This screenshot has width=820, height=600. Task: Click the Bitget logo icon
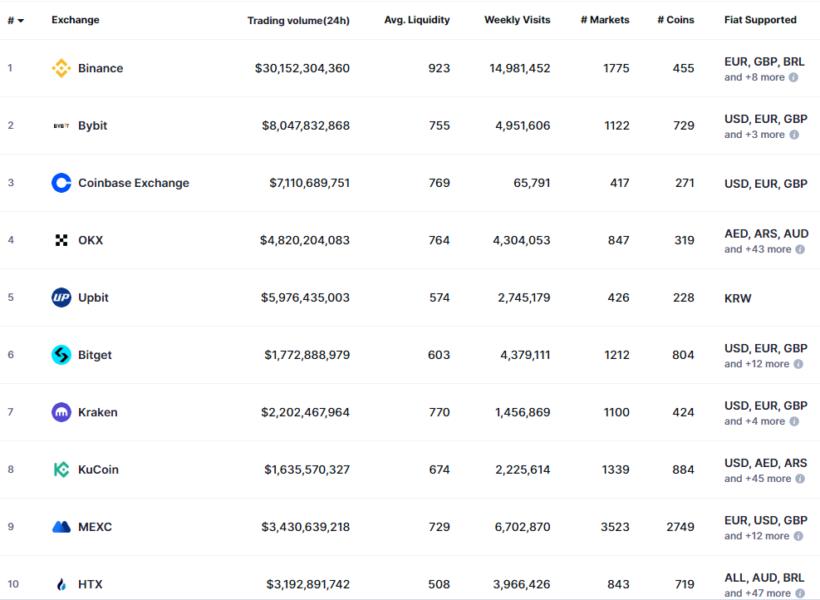[x=61, y=355]
